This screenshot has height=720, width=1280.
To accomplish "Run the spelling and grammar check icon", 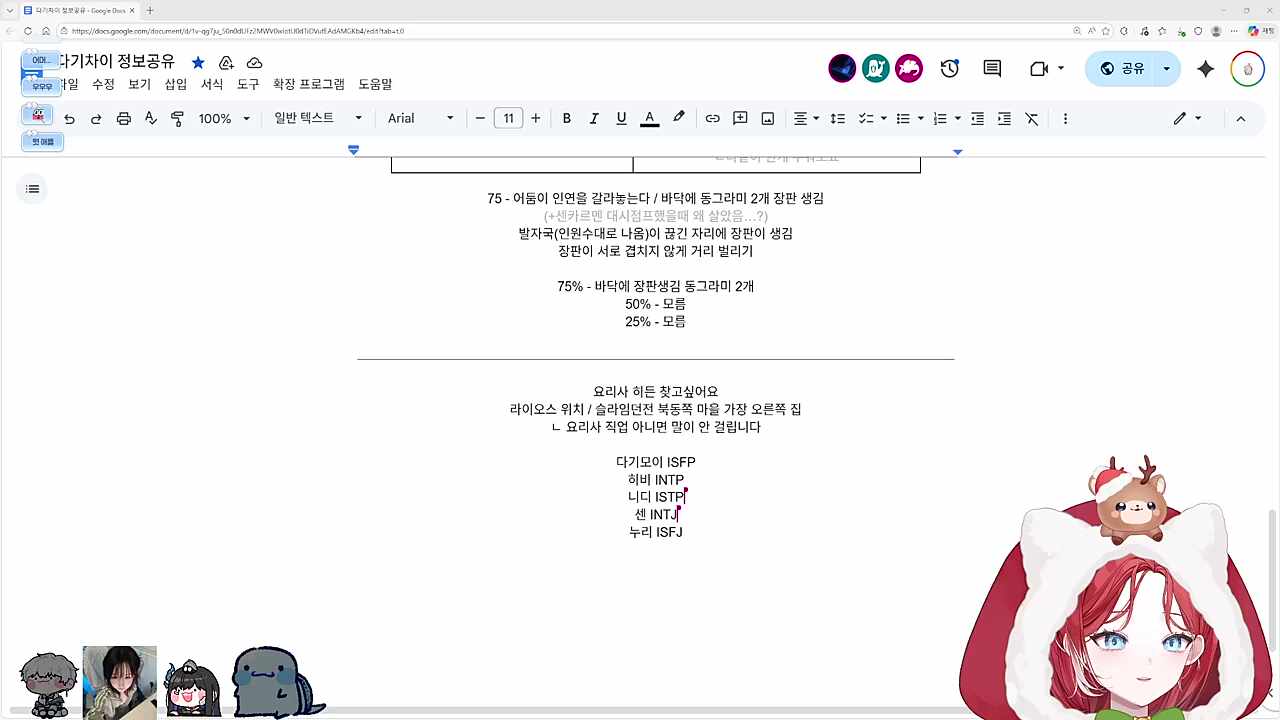I will [x=150, y=118].
